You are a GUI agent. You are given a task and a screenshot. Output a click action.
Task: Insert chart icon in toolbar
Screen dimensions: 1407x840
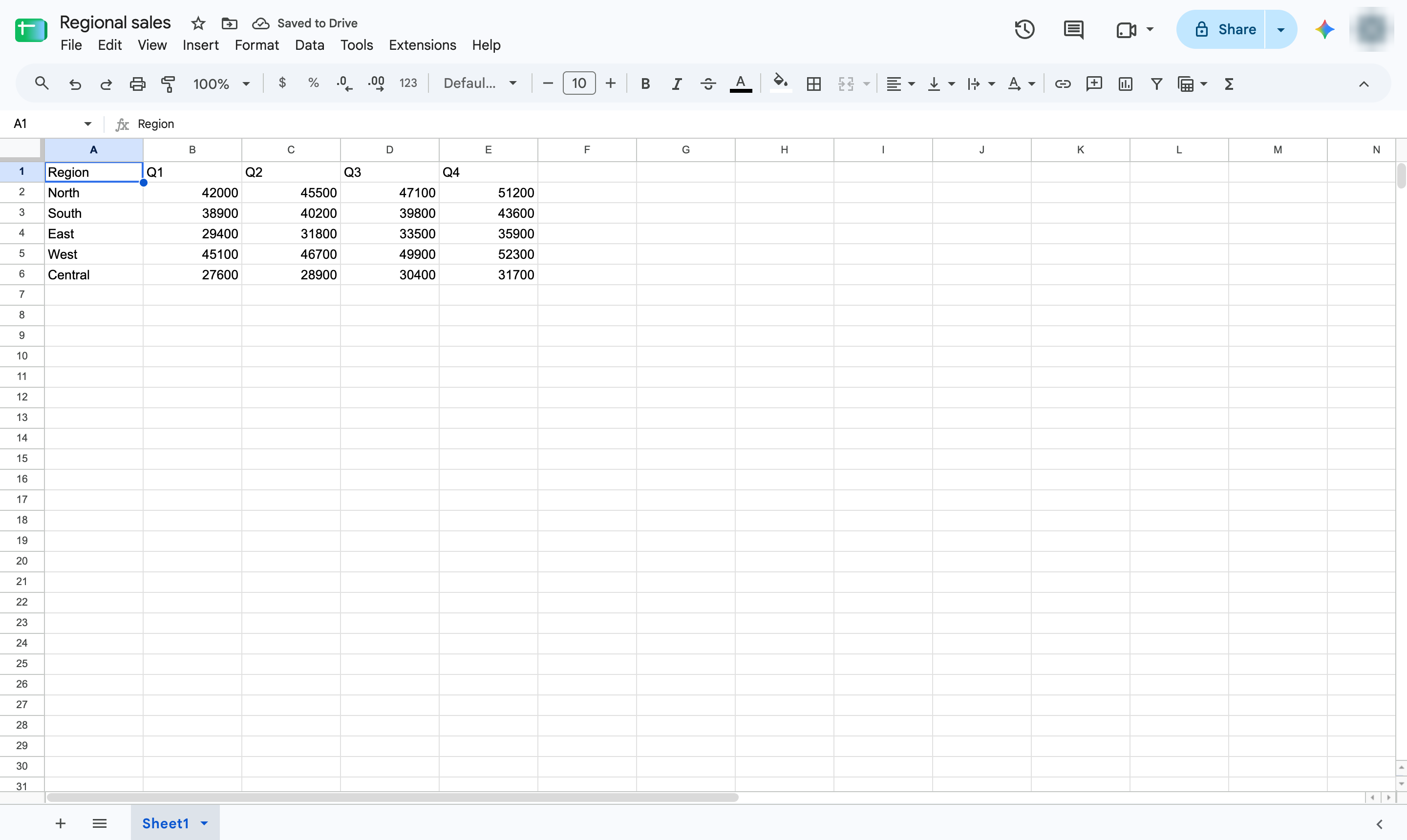1126,84
